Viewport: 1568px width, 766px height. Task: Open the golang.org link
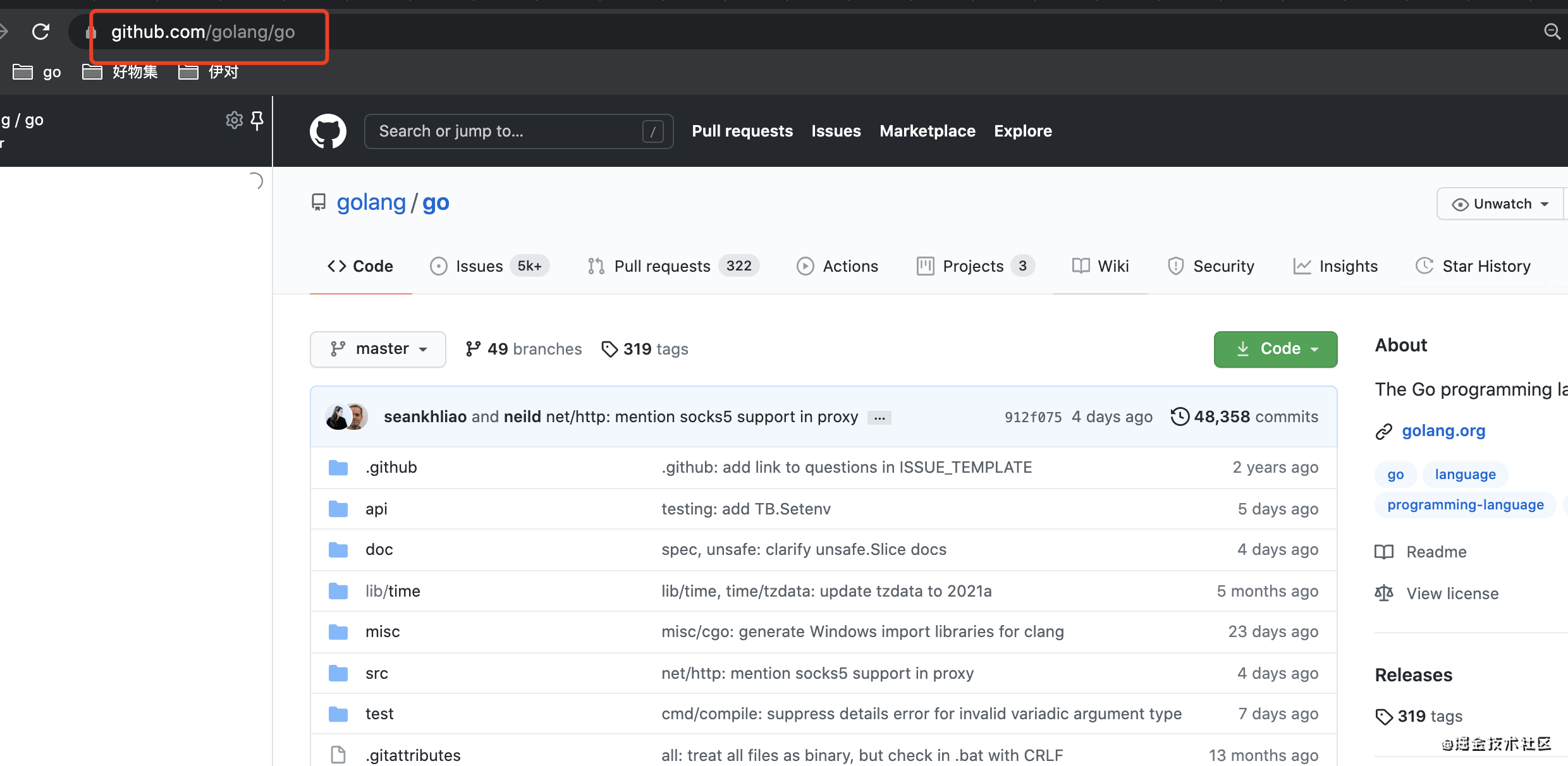click(x=1443, y=430)
